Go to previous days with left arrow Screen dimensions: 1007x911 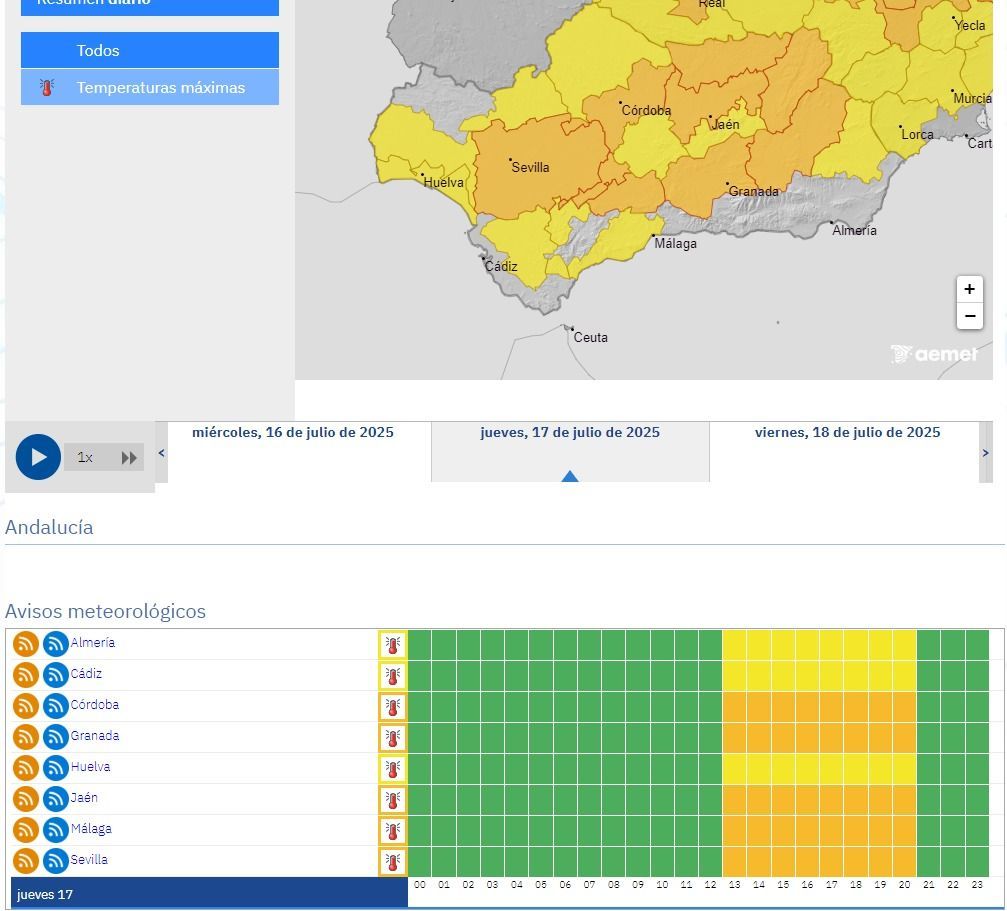click(x=162, y=453)
